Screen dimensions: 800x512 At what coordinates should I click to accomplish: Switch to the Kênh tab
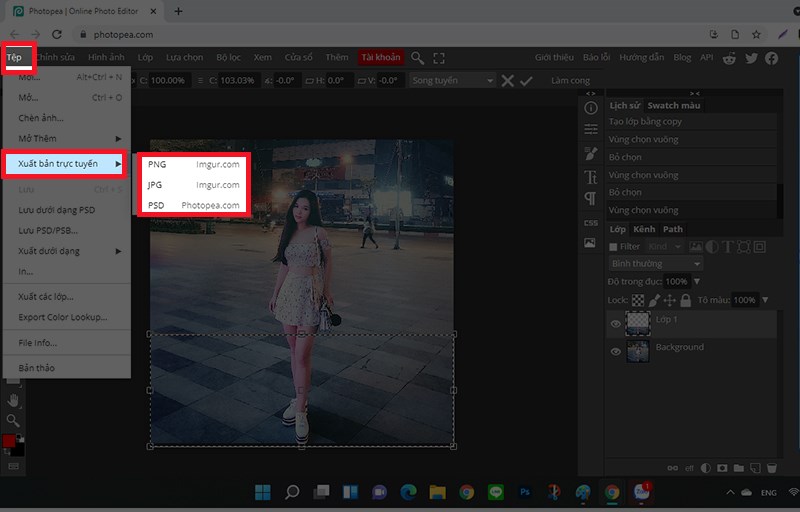(644, 229)
